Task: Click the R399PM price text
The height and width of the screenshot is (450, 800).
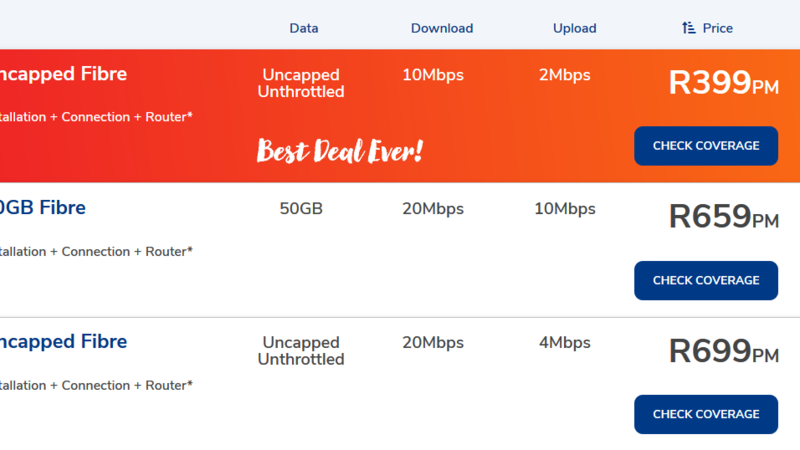Action: pyautogui.click(x=723, y=83)
